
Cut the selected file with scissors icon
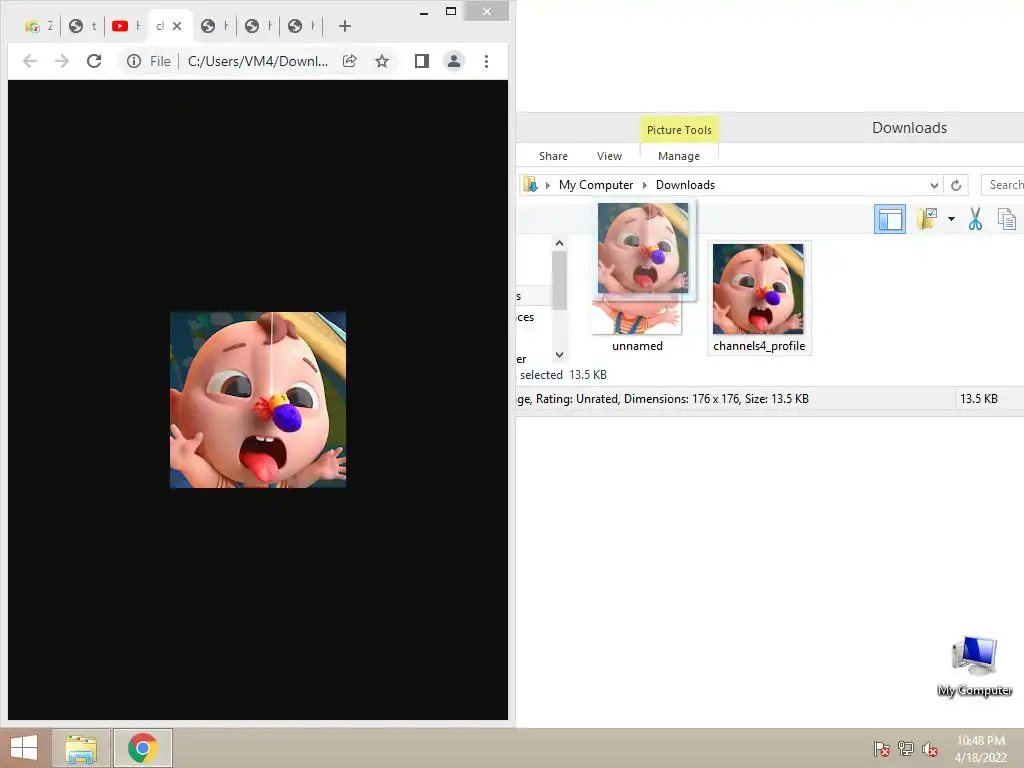coord(975,219)
